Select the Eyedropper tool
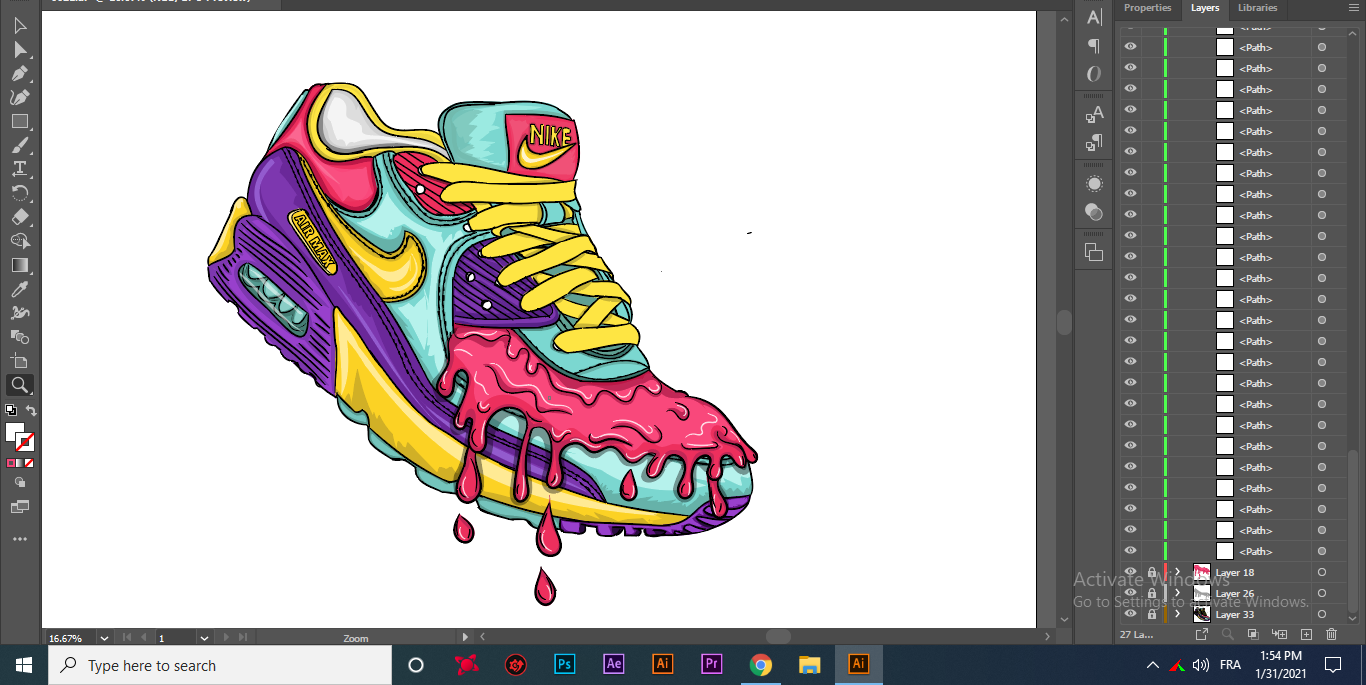 (x=19, y=289)
